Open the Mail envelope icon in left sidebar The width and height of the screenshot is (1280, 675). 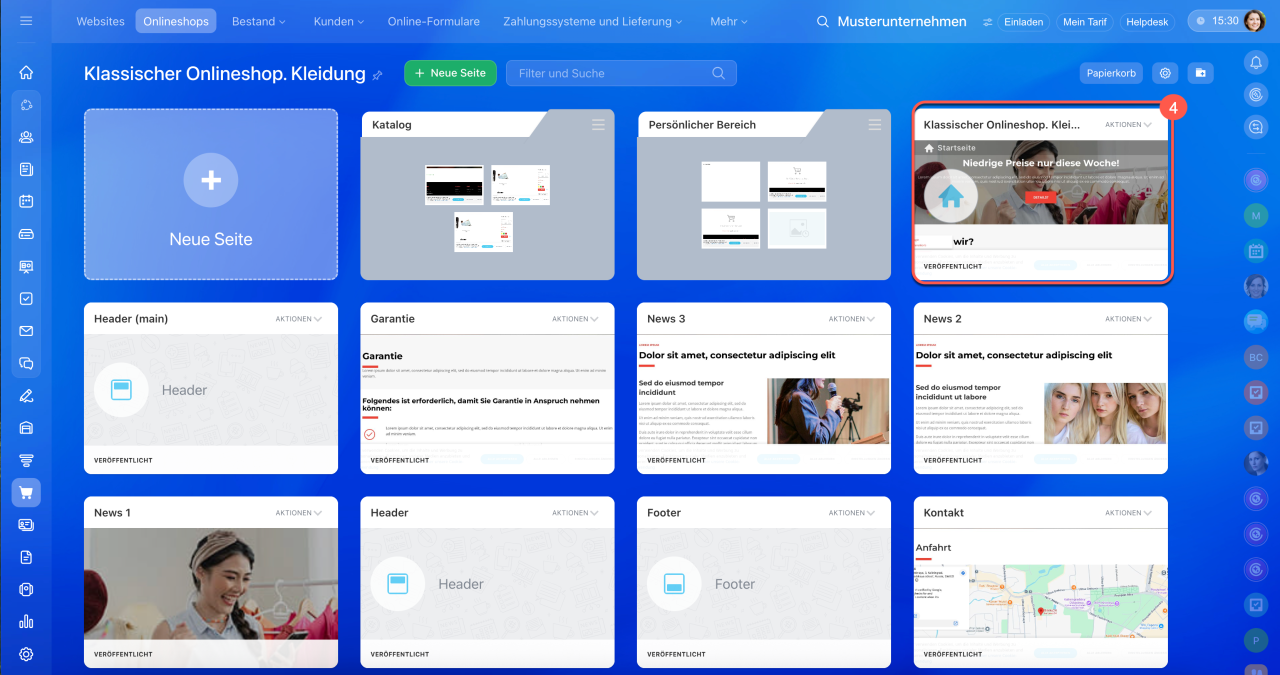coord(26,331)
